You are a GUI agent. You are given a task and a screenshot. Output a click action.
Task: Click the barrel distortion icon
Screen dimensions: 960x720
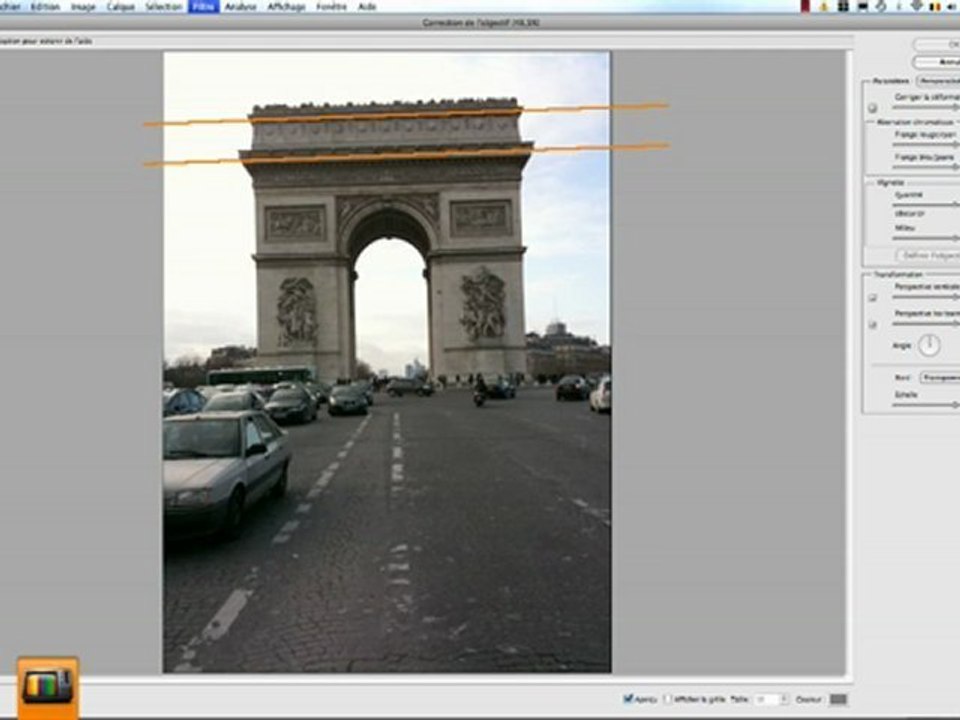point(872,108)
